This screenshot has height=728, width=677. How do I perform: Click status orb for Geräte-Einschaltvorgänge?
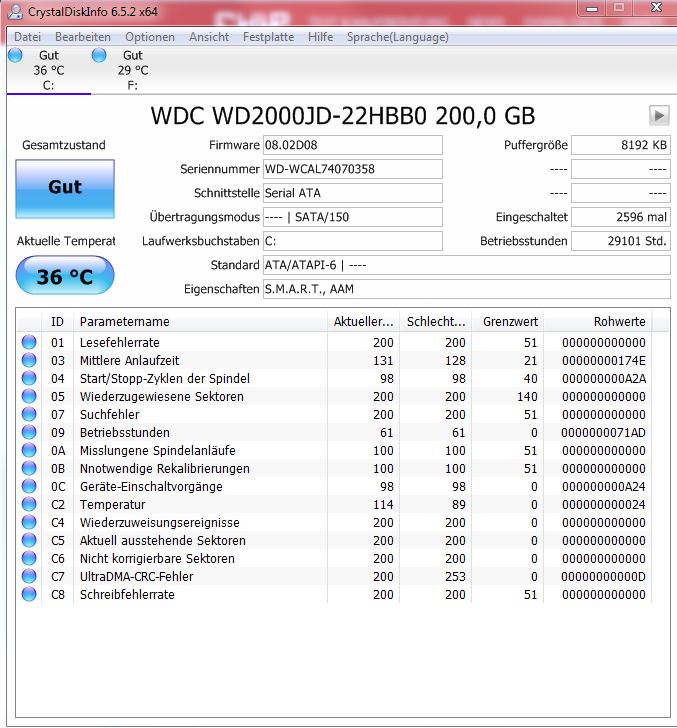[29, 487]
